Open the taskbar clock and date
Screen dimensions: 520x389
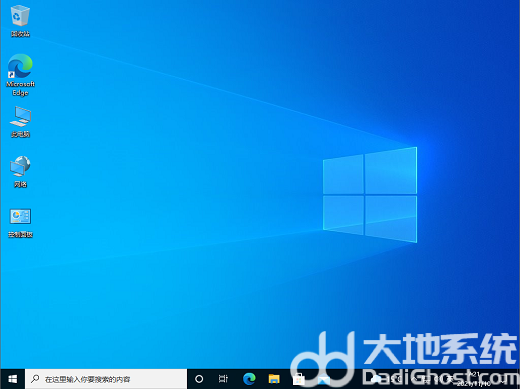click(474, 379)
